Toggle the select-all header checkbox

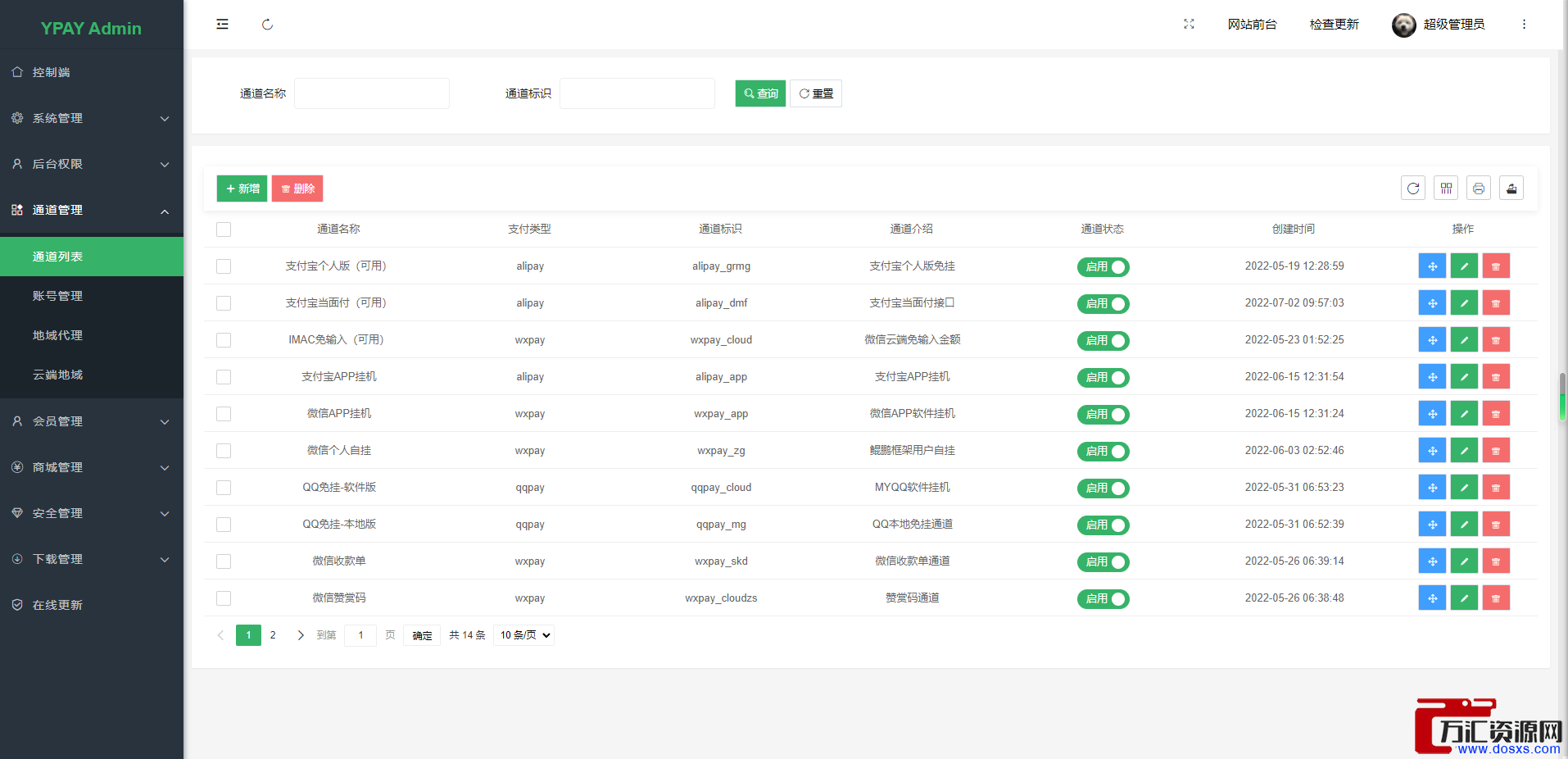click(x=224, y=230)
